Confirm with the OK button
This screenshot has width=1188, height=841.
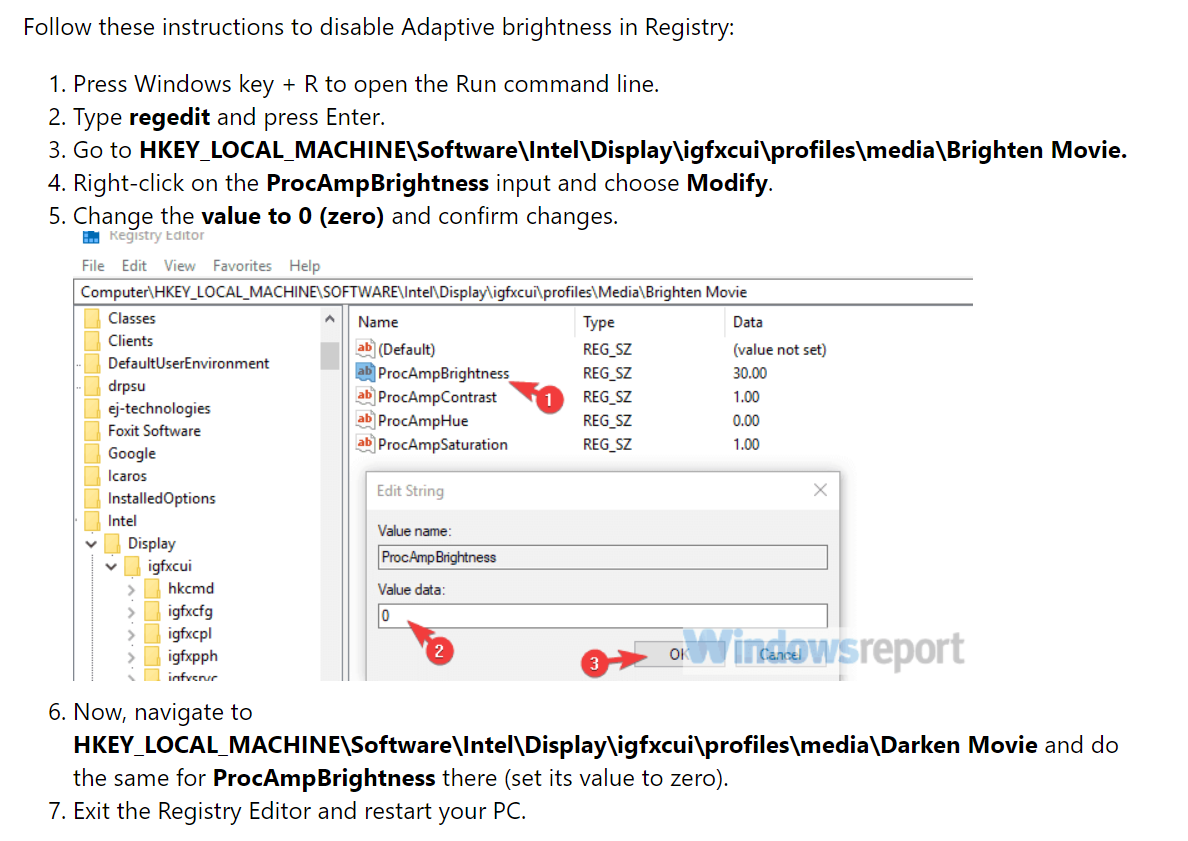tap(678, 654)
